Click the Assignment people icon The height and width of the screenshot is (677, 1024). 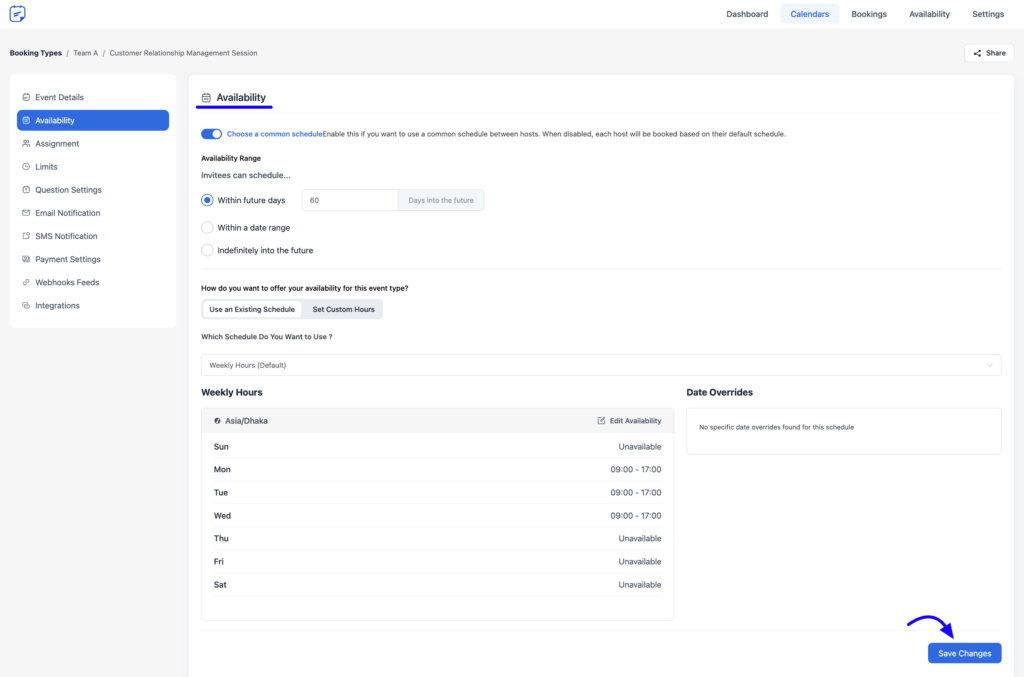26,144
